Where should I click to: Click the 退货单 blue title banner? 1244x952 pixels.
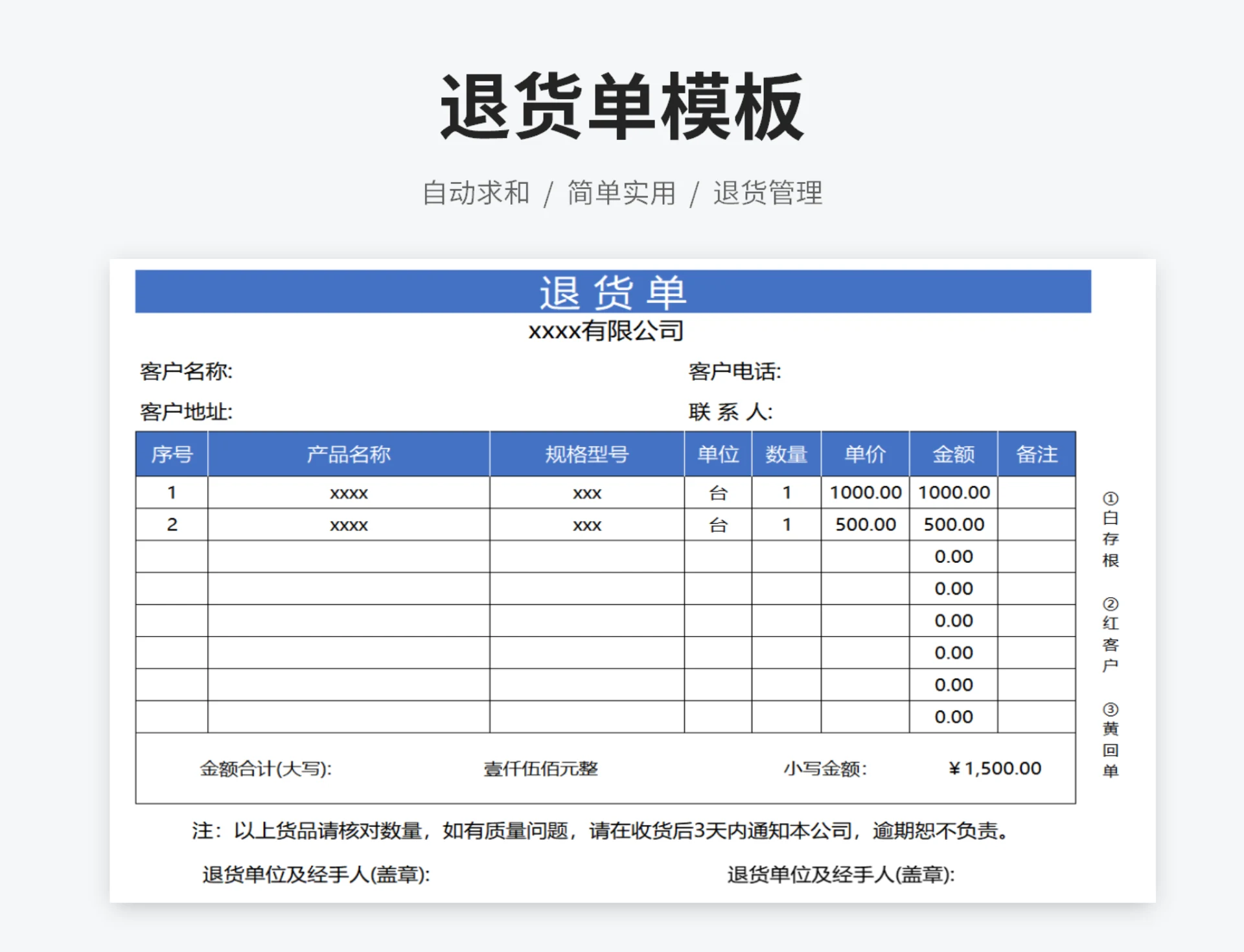coord(612,292)
